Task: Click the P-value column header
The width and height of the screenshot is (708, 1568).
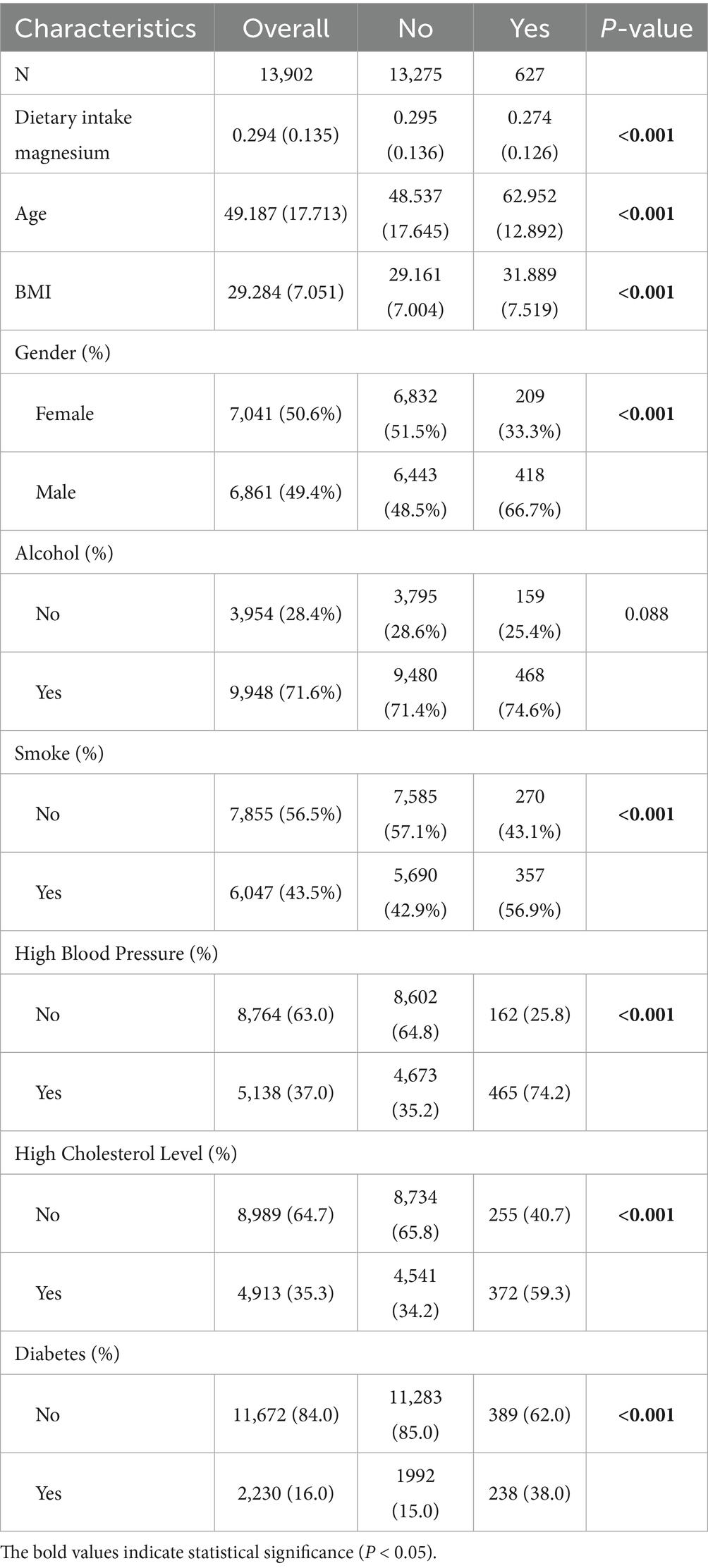Action: pos(646,28)
